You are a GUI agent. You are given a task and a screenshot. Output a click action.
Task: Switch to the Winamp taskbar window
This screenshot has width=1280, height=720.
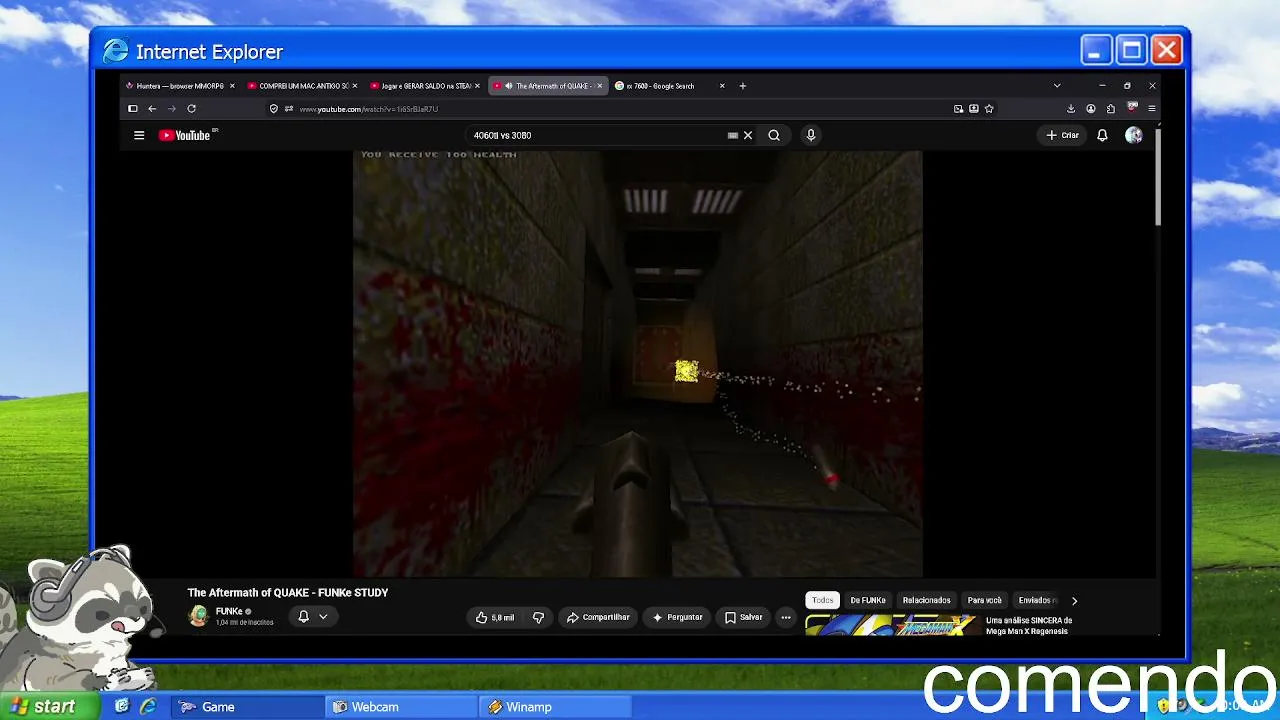[555, 707]
